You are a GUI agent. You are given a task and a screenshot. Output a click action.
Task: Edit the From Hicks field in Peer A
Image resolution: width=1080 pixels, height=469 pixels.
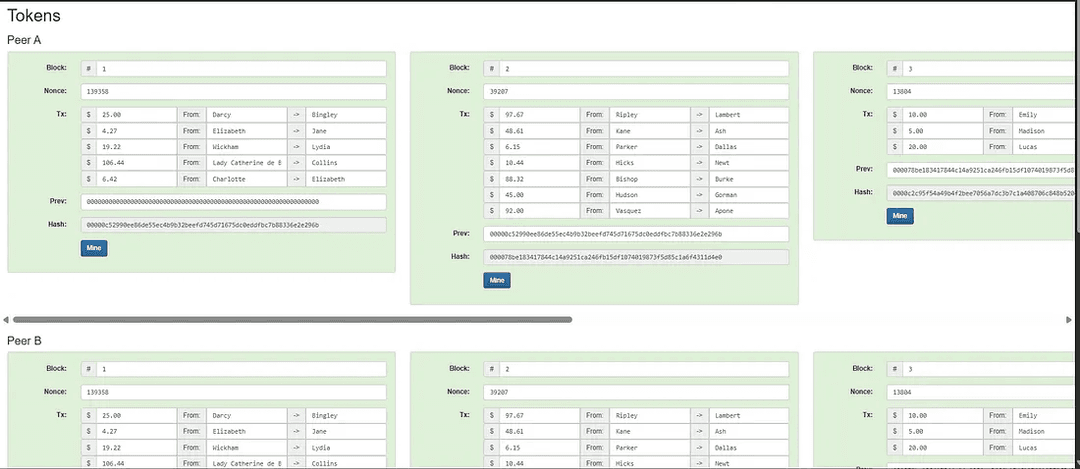pos(650,163)
